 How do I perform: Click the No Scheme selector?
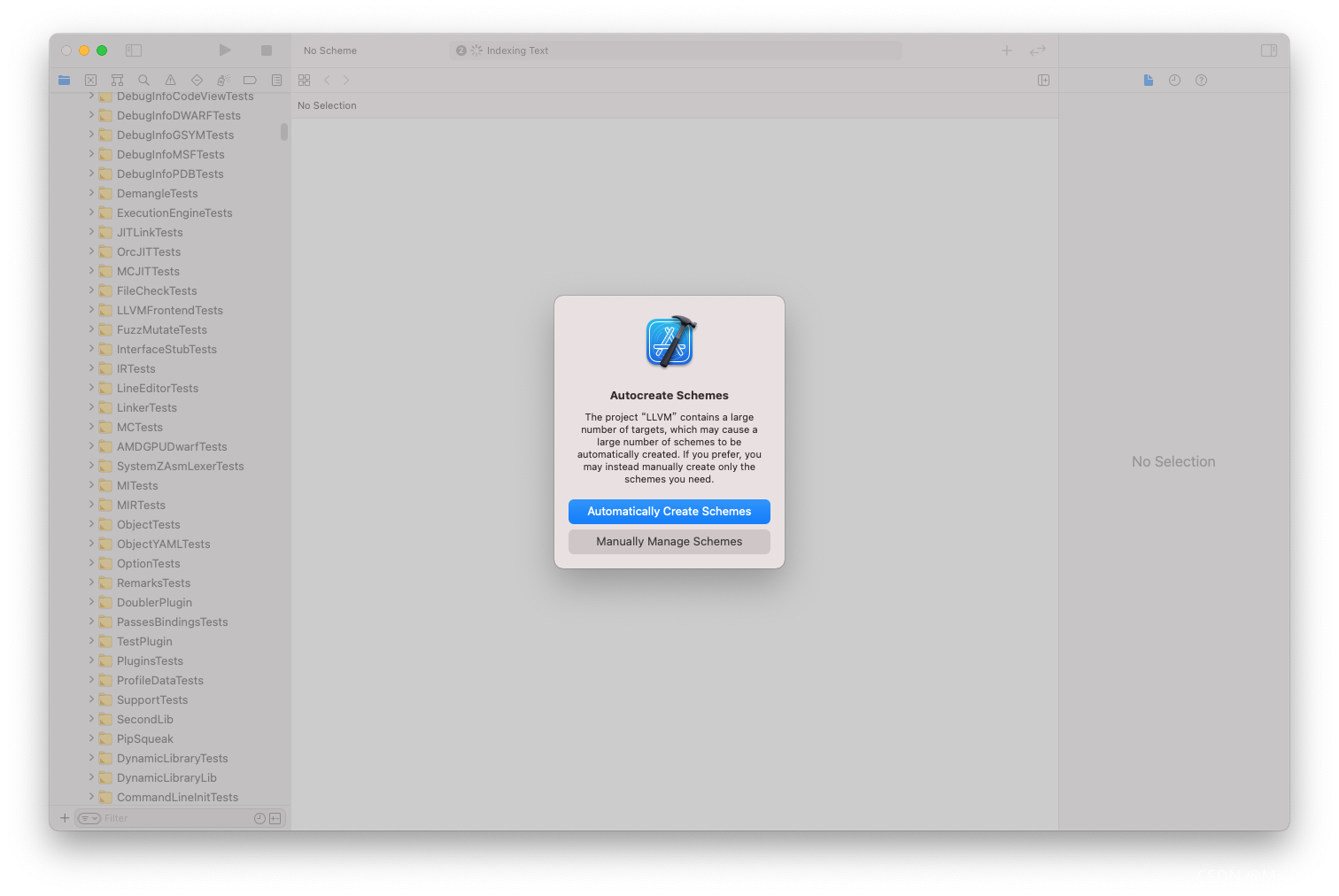point(330,50)
